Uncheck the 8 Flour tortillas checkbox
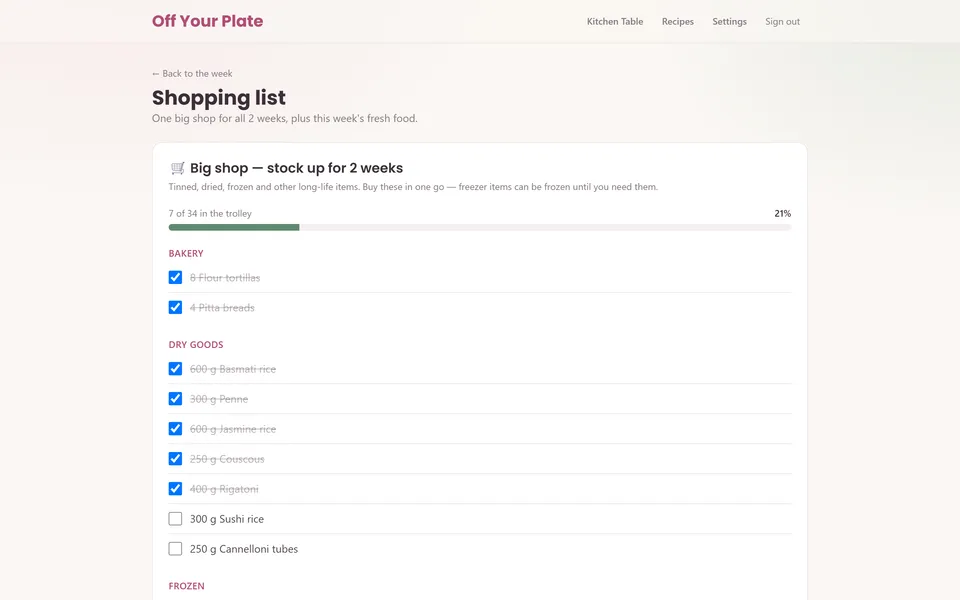 (x=175, y=277)
